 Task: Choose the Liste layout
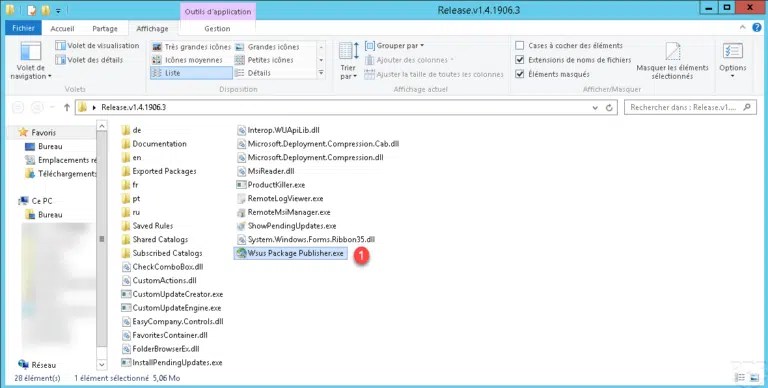coord(191,73)
